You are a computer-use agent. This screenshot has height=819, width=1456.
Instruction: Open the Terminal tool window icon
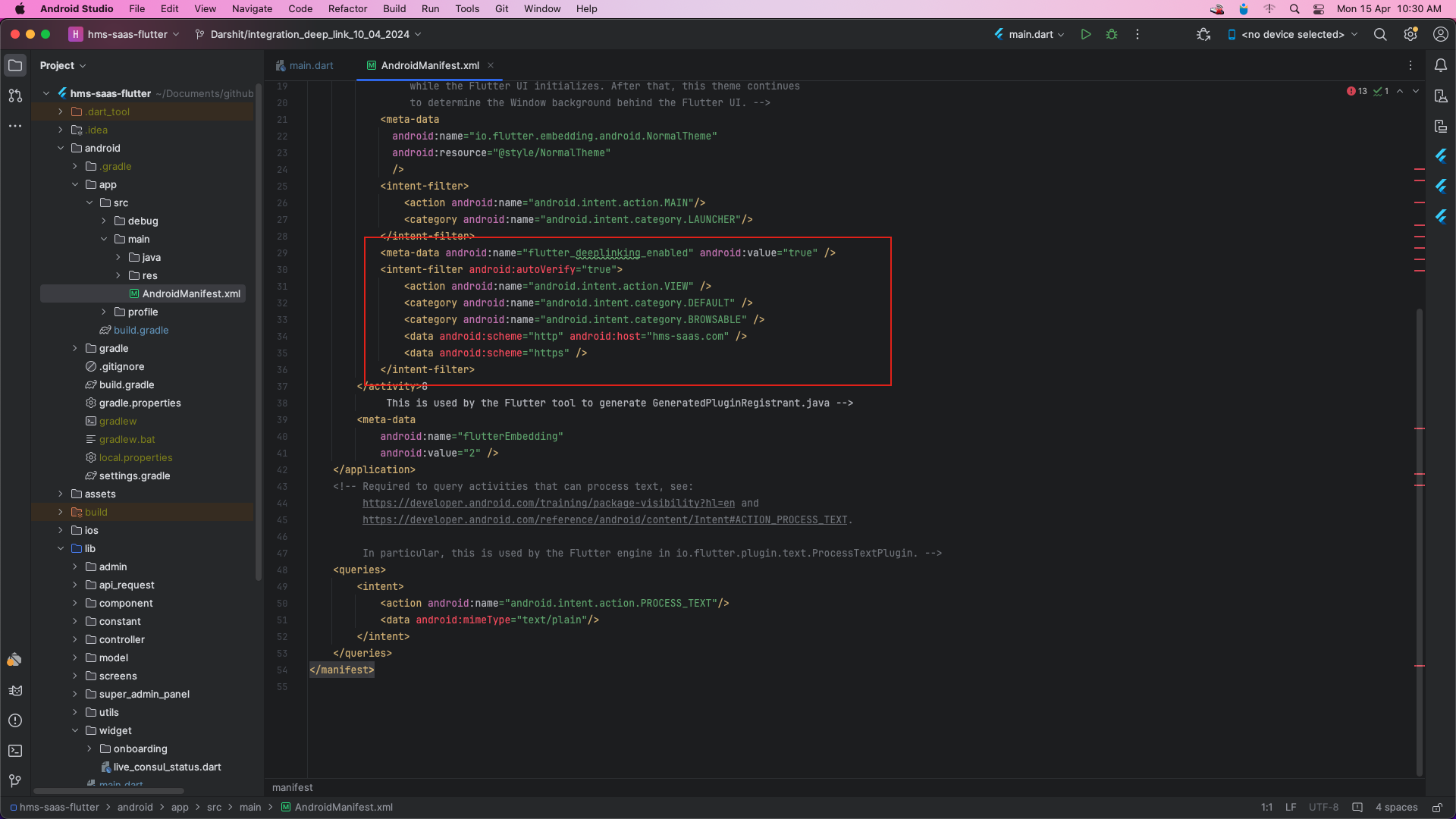point(15,751)
